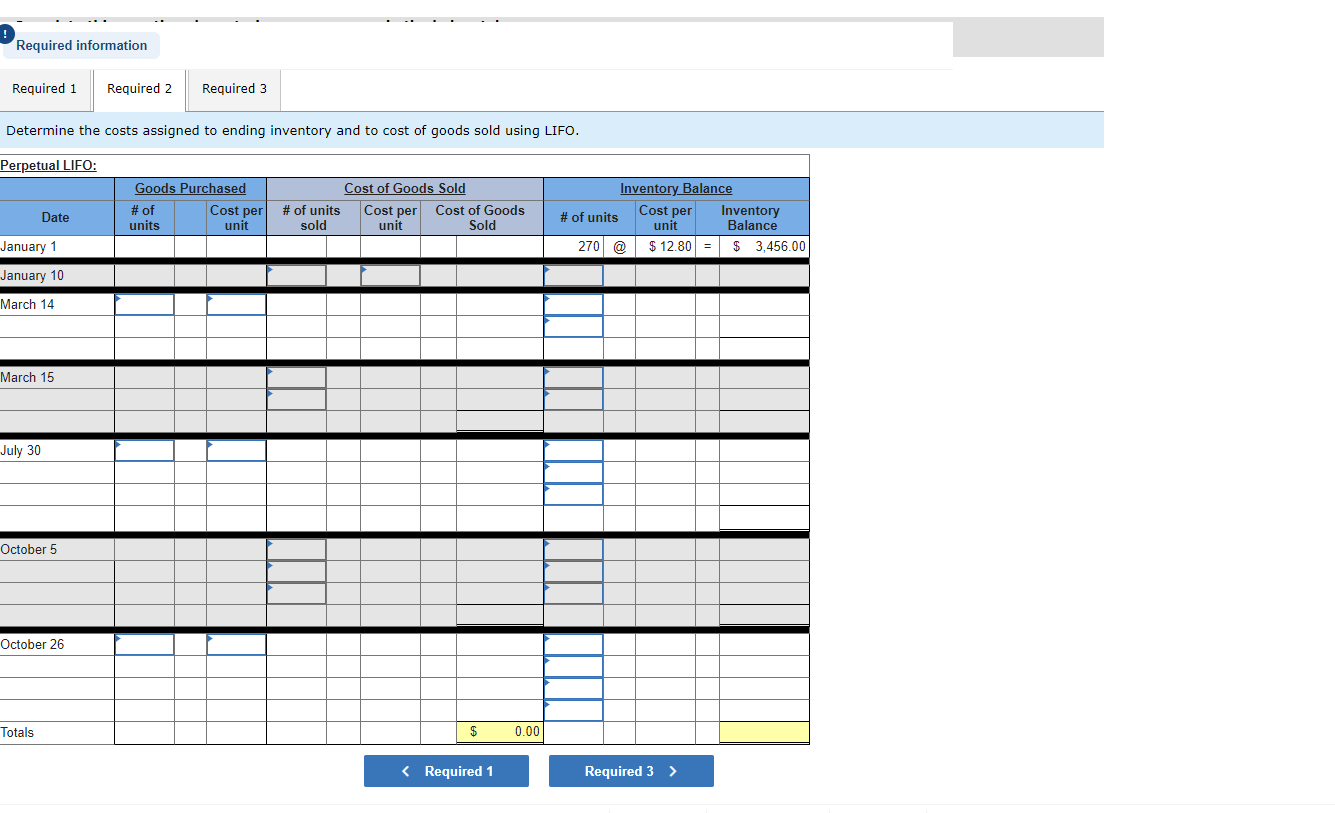The height and width of the screenshot is (813, 1335).
Task: Switch to the Required 1 tab
Action: (x=45, y=89)
